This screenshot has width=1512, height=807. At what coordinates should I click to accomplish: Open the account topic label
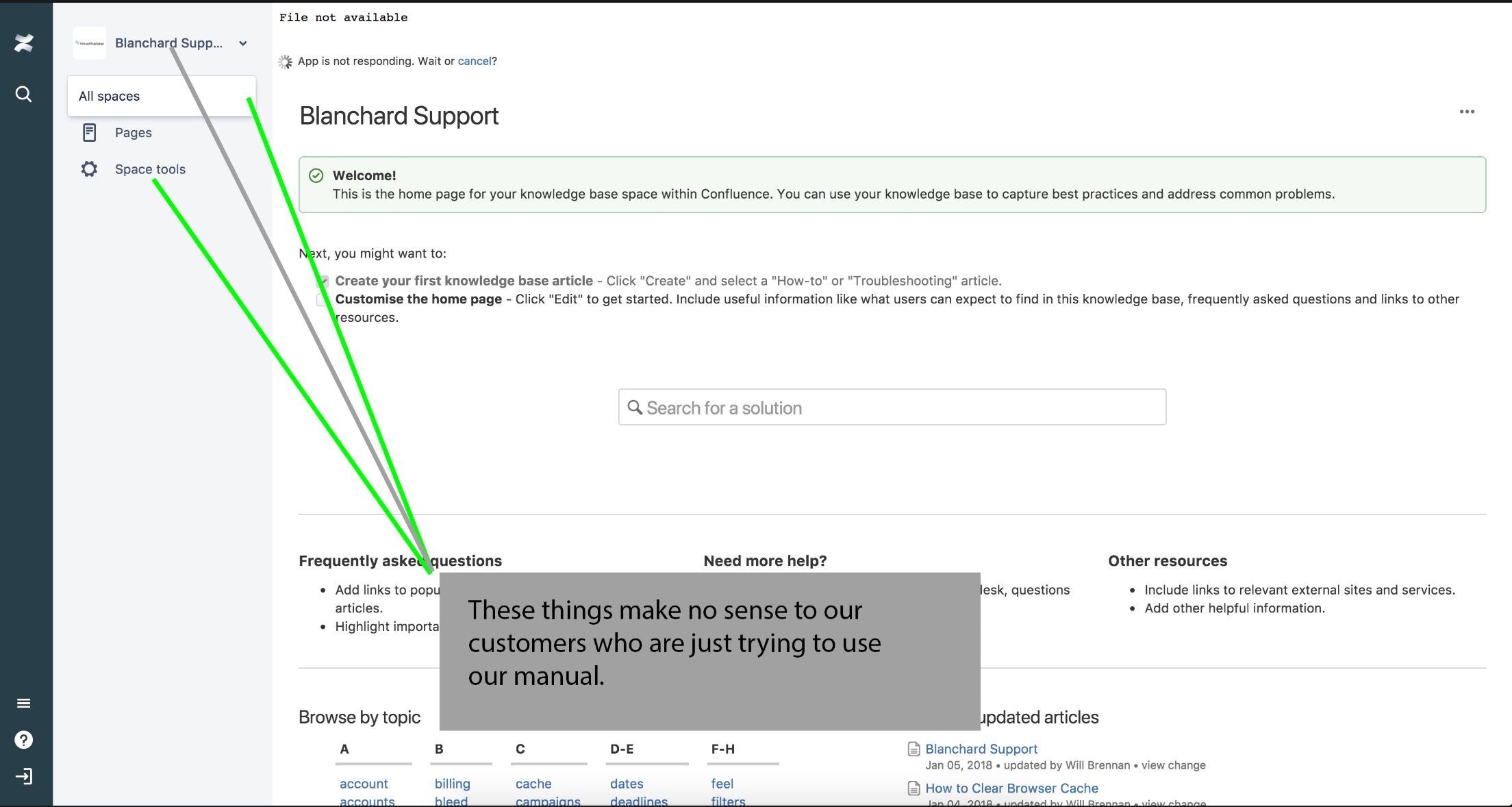[x=364, y=784]
